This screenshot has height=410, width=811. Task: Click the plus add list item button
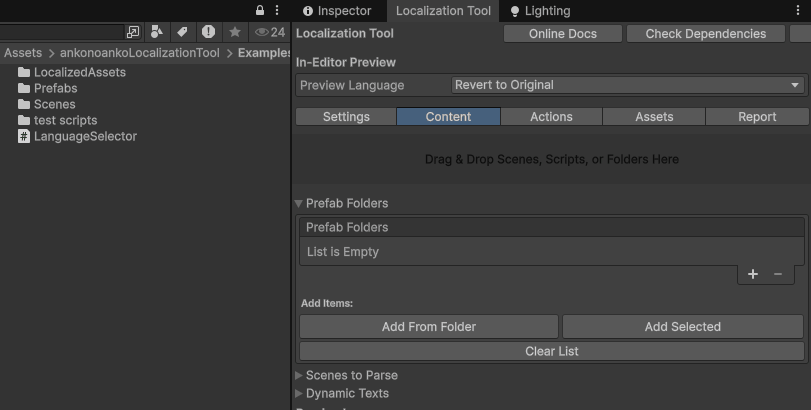tap(753, 274)
